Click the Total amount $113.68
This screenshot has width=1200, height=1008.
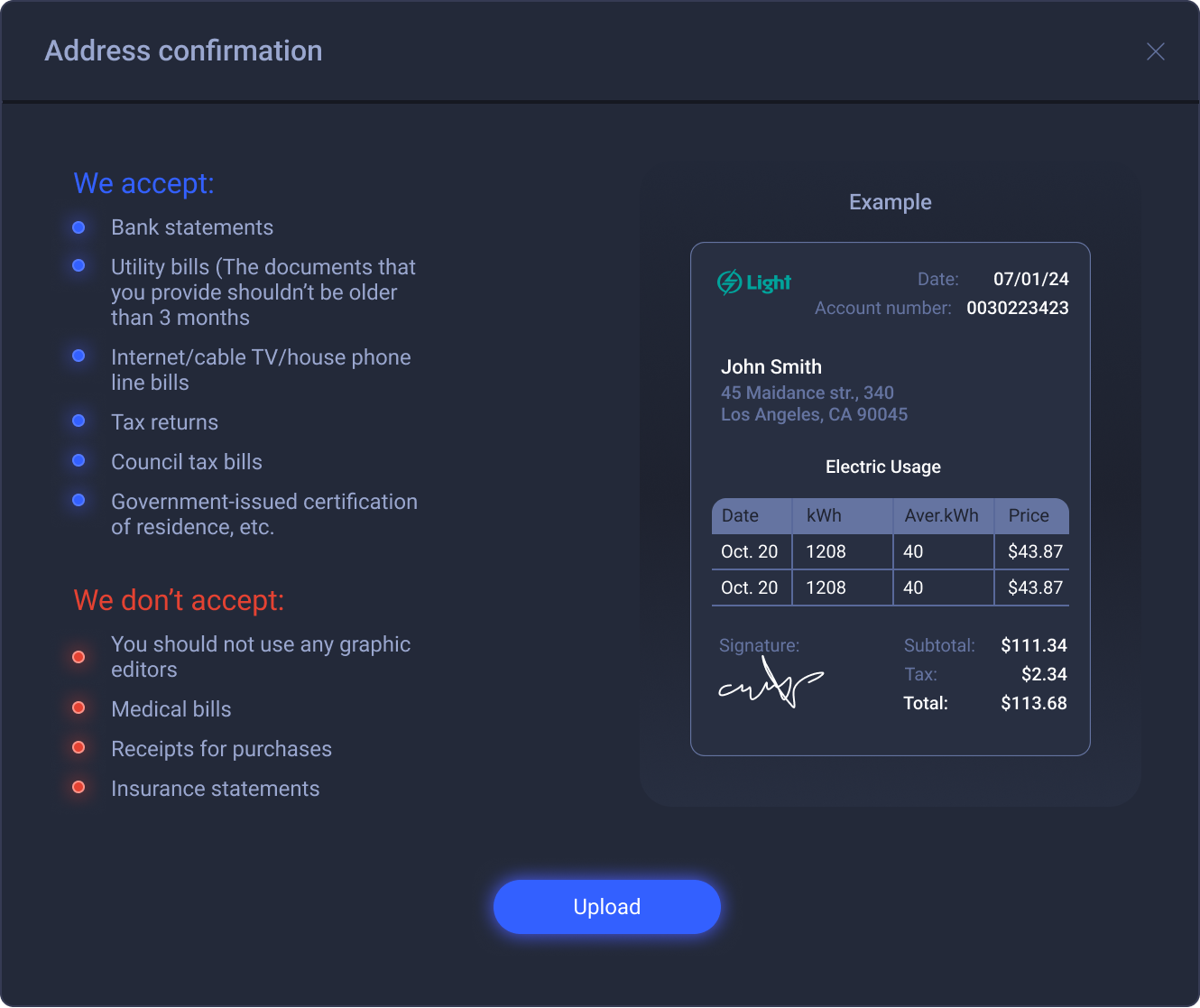[1034, 703]
